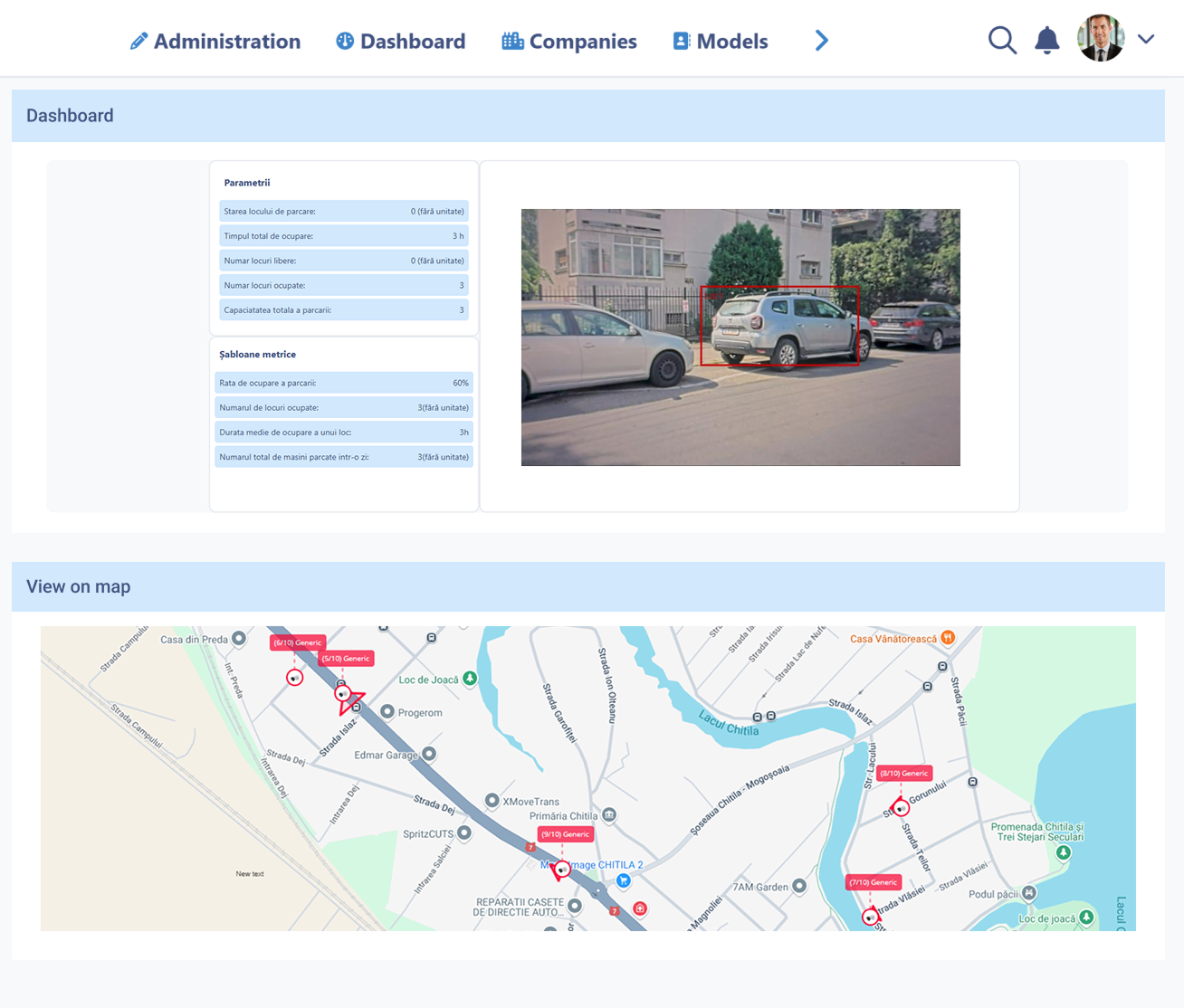Image resolution: width=1184 pixels, height=1008 pixels.
Task: Click the (9/10) Generic map label
Action: 565,834
